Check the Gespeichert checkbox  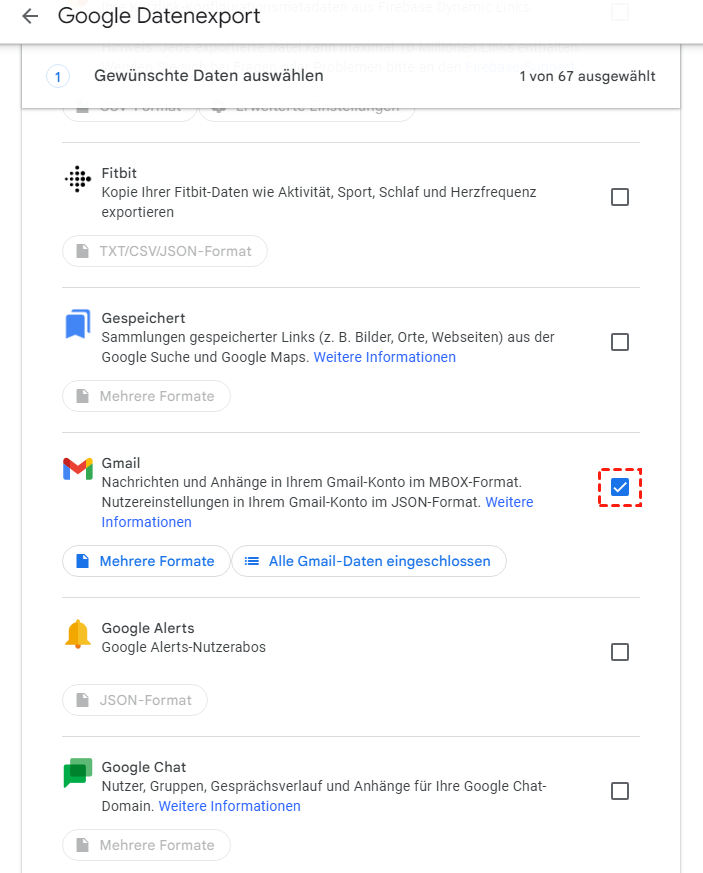point(620,342)
